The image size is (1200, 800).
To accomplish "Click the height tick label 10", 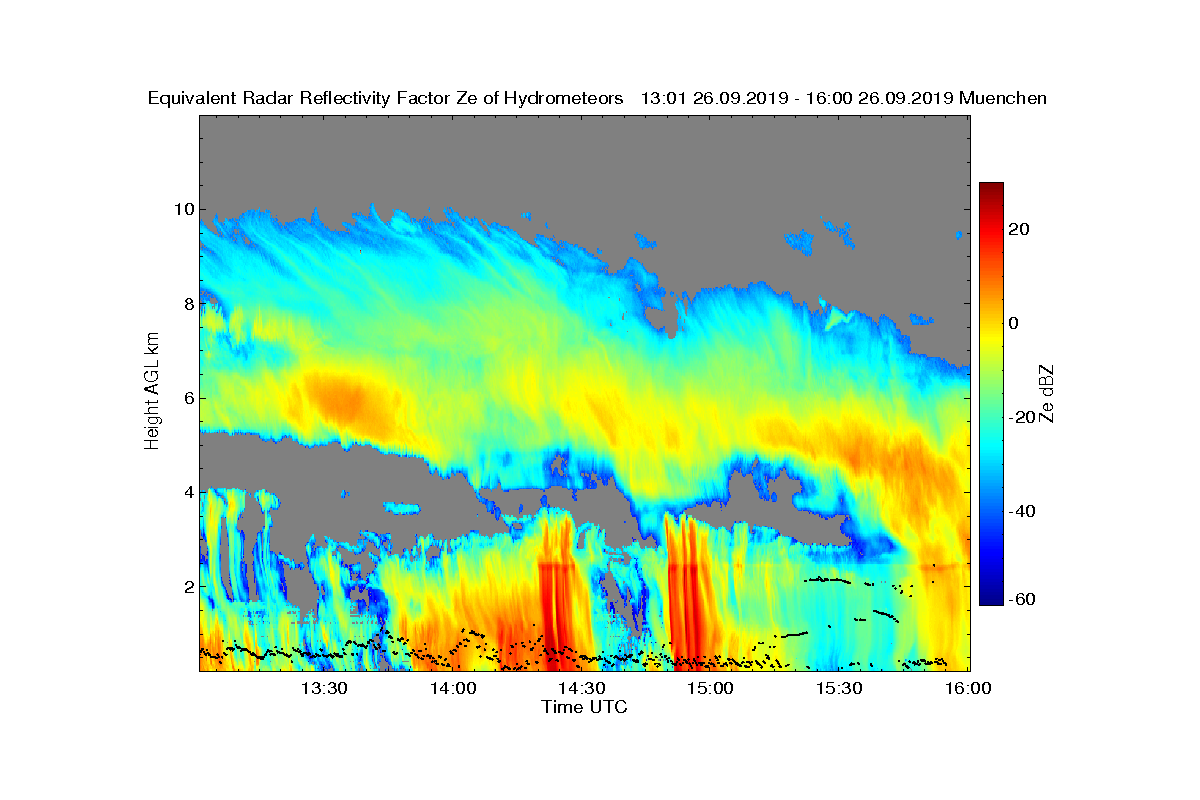I will click(x=182, y=210).
